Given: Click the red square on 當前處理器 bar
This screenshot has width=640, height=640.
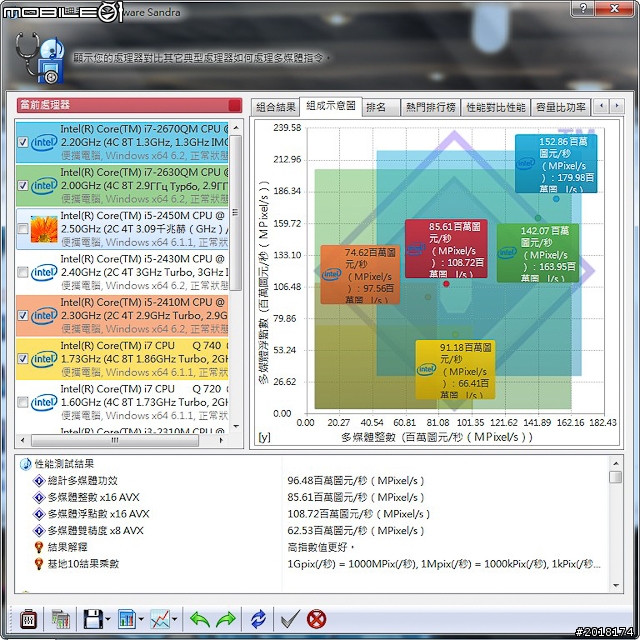Looking at the screenshot, I should pos(235,105).
